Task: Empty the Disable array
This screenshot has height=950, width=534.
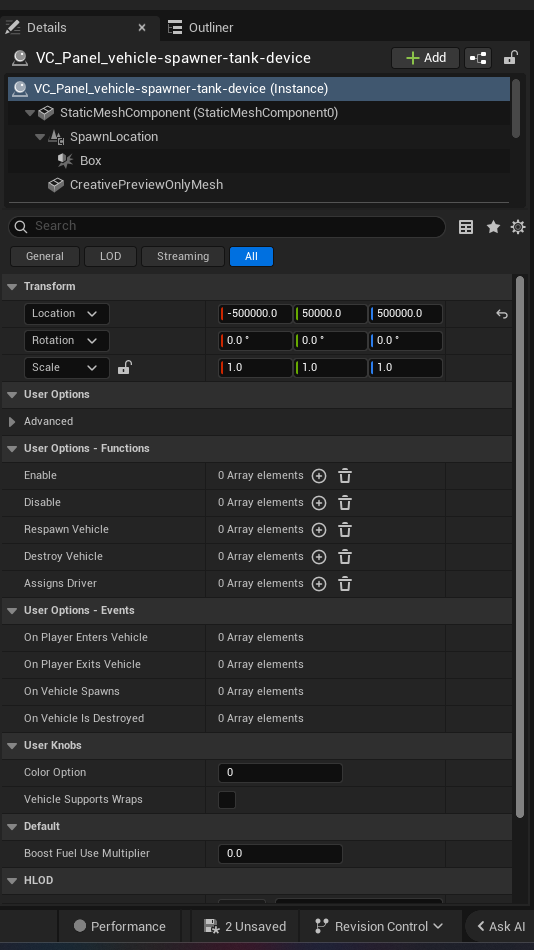Action: pos(345,503)
